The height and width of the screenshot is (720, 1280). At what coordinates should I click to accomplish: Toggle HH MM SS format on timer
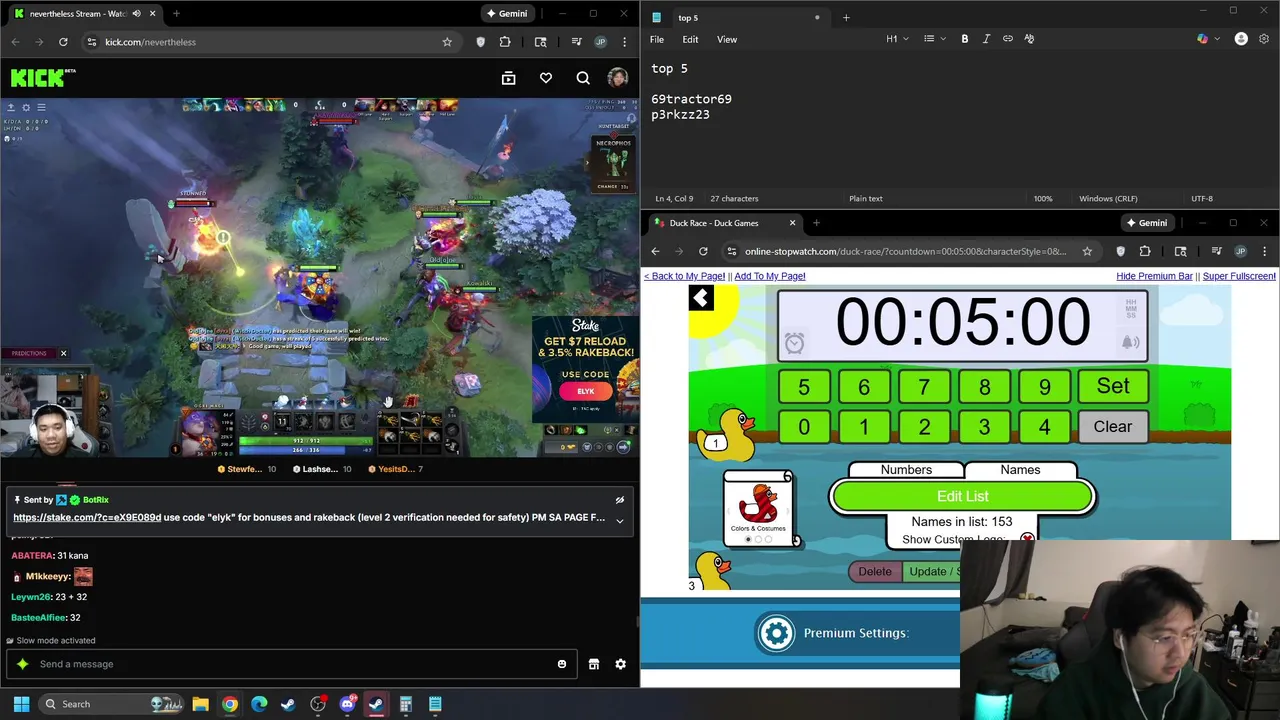(x=1131, y=309)
